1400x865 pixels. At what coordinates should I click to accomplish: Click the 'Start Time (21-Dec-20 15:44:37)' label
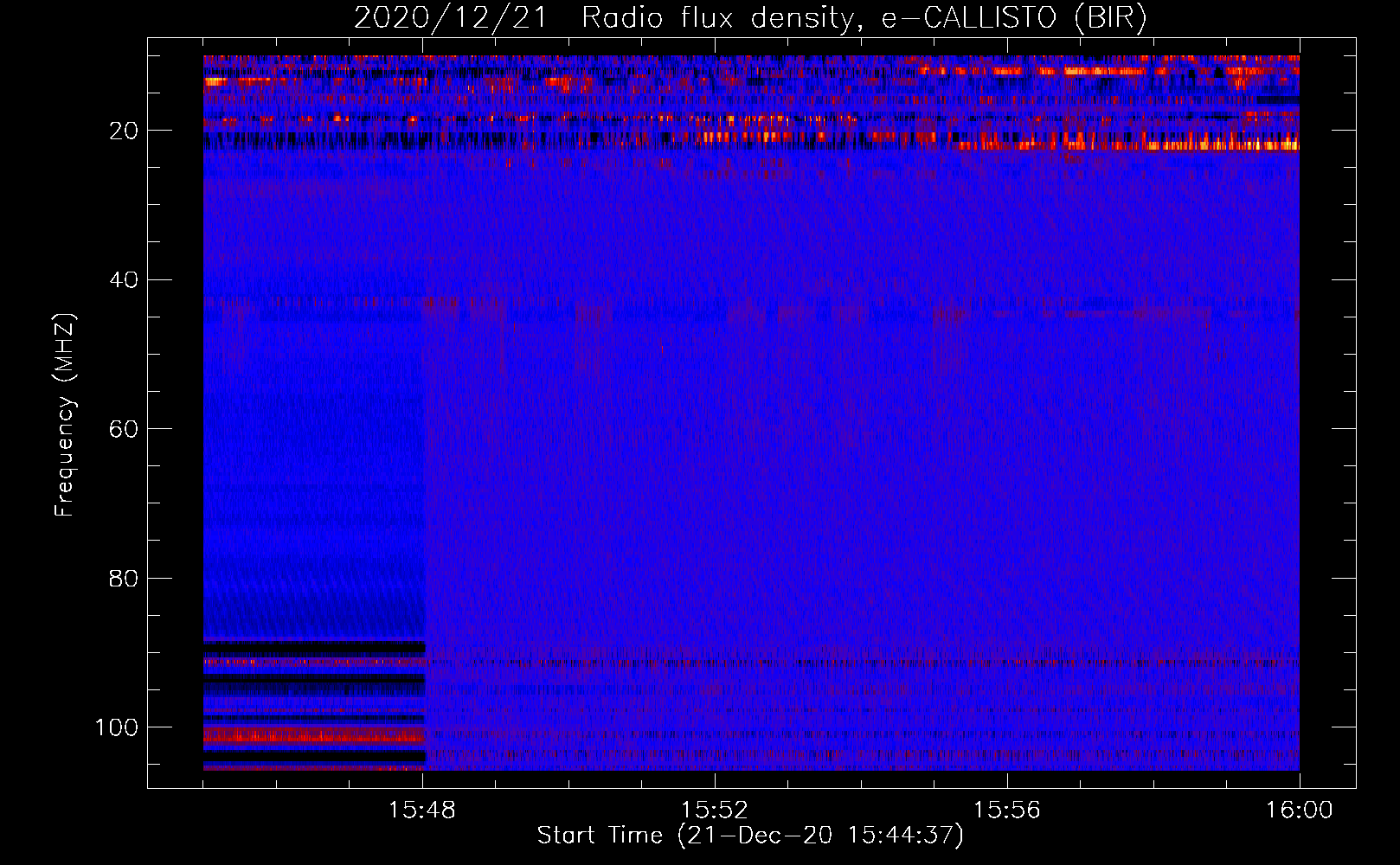750,836
